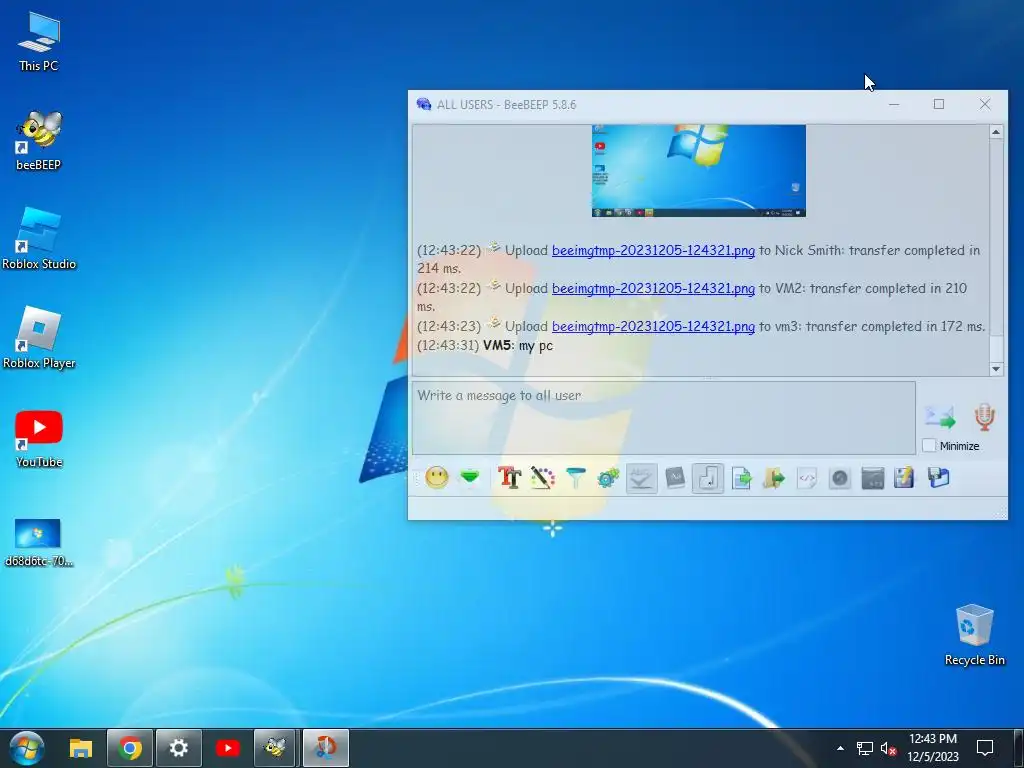Image resolution: width=1024 pixels, height=768 pixels.
Task: Open chat settings gears icon
Action: point(608,478)
